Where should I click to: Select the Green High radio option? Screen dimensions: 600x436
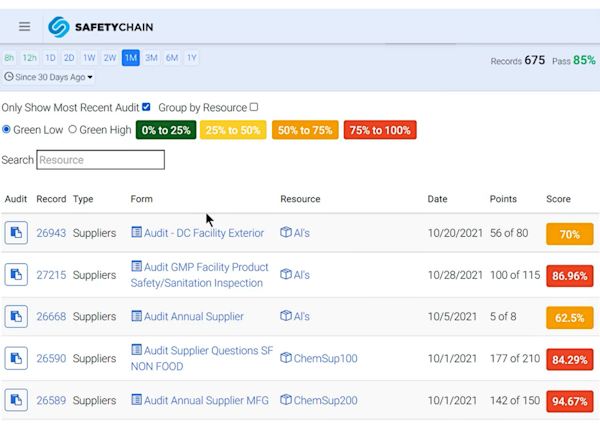point(72,129)
